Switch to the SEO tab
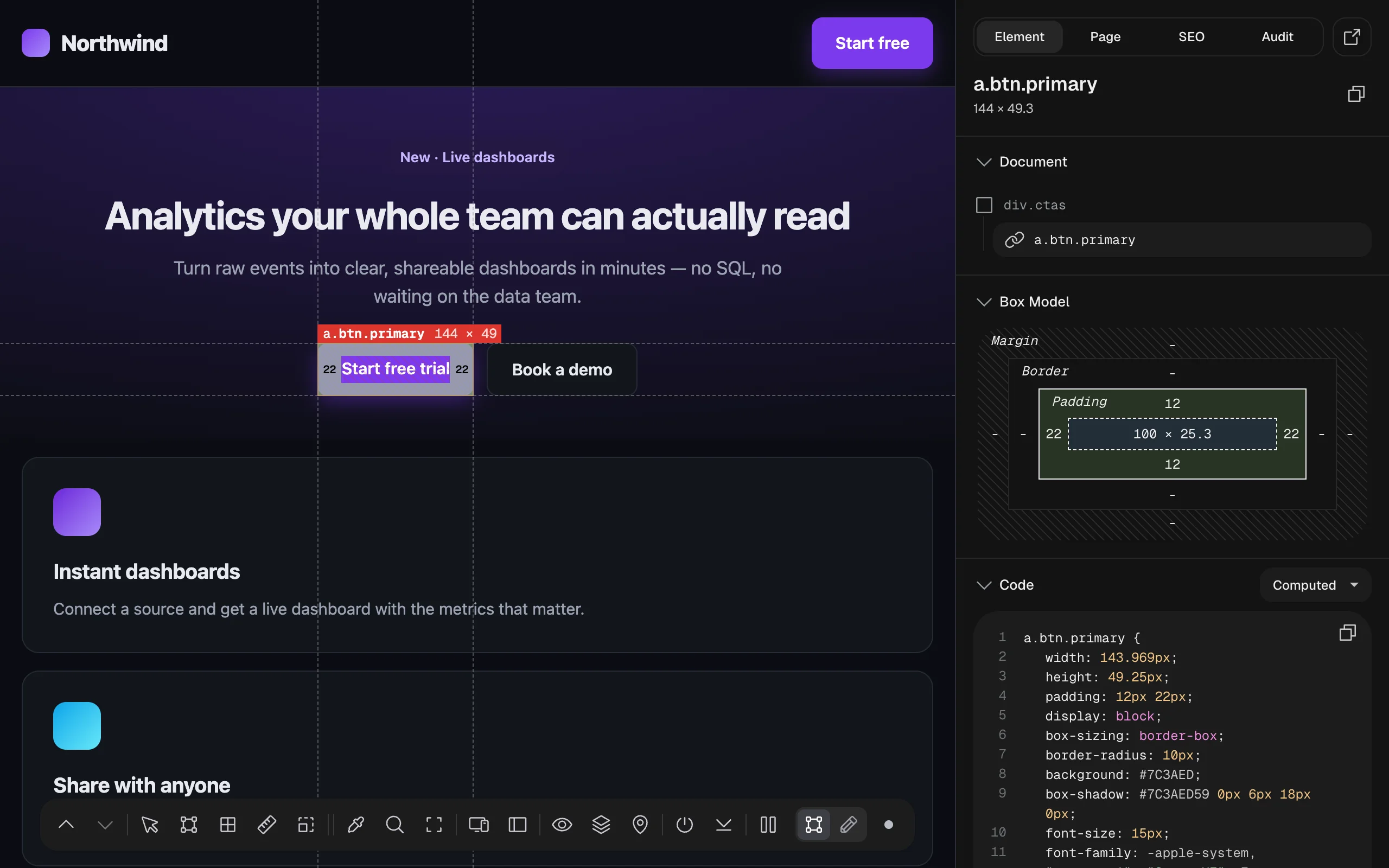Image resolution: width=1389 pixels, height=868 pixels. click(x=1191, y=37)
